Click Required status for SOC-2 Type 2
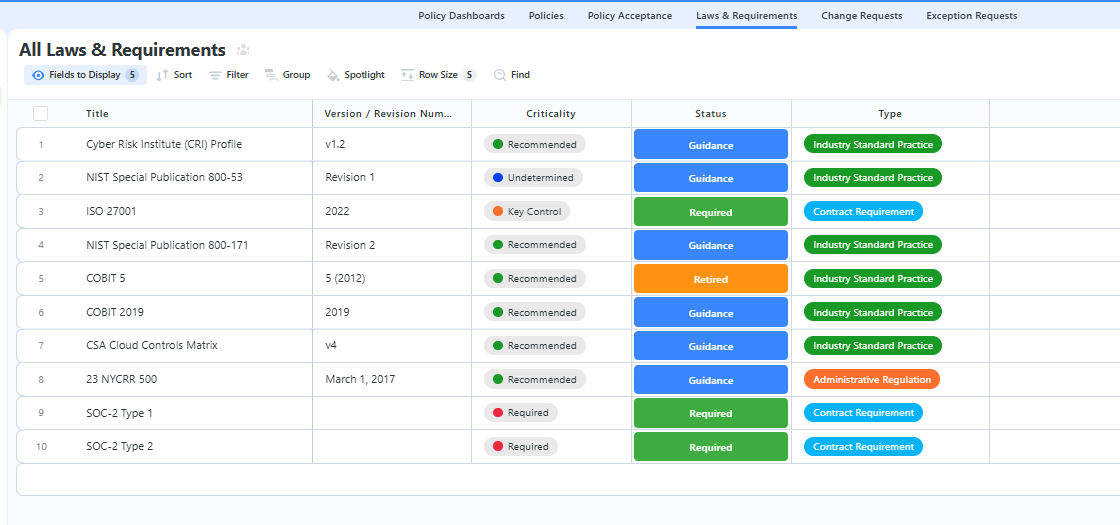 711,446
